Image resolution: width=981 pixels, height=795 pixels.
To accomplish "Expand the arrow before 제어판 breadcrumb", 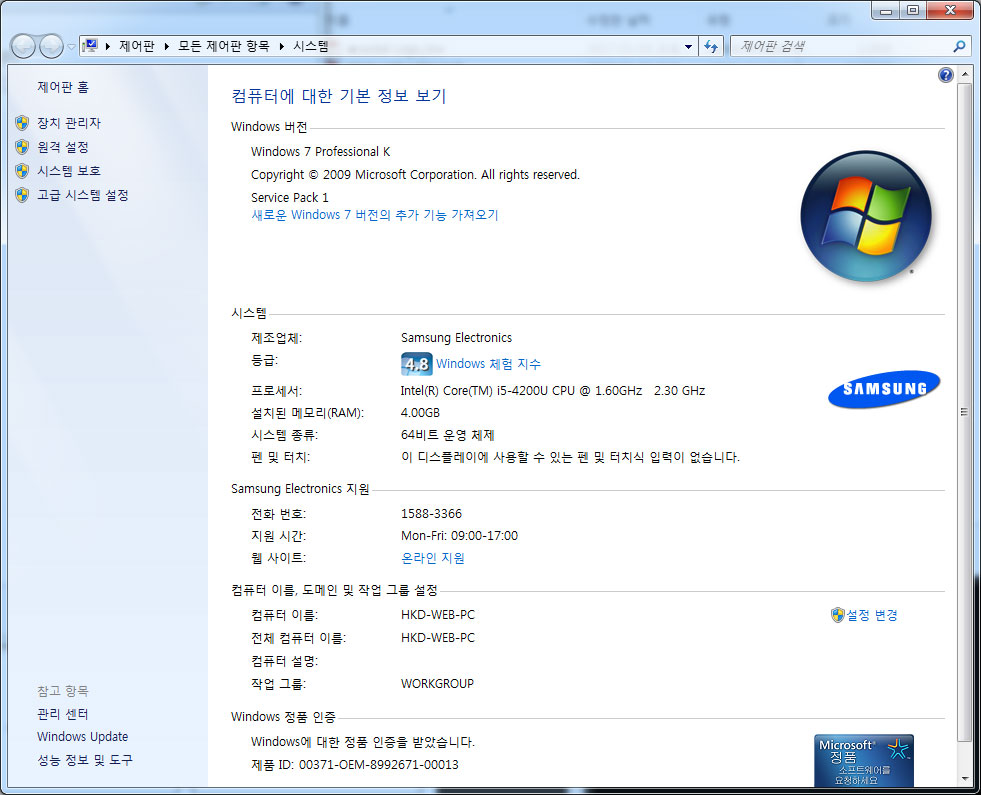I will click(x=108, y=46).
